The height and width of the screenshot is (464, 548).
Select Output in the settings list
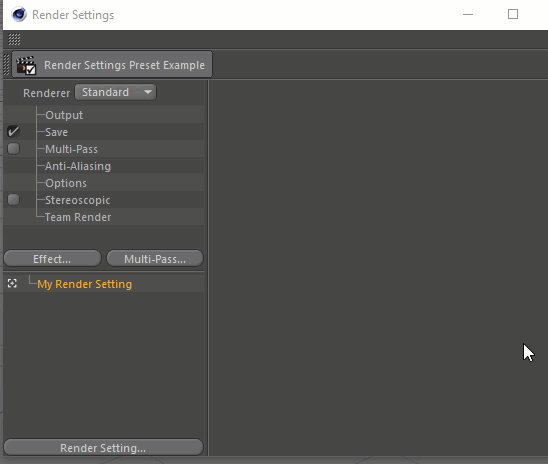[x=64, y=115]
